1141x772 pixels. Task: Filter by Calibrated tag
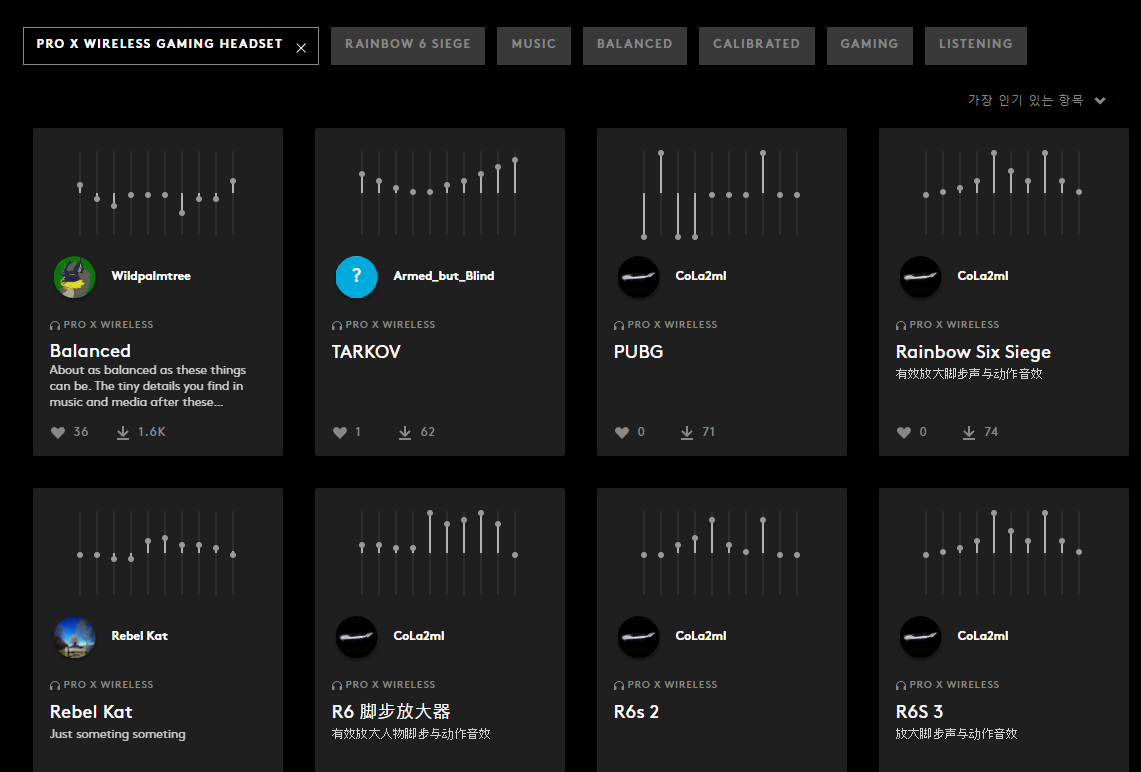[756, 46]
